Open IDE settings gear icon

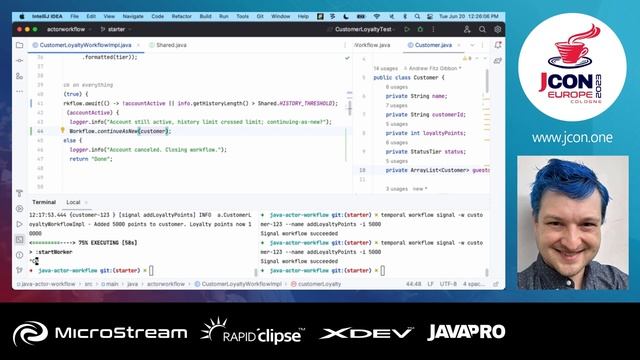(497, 29)
